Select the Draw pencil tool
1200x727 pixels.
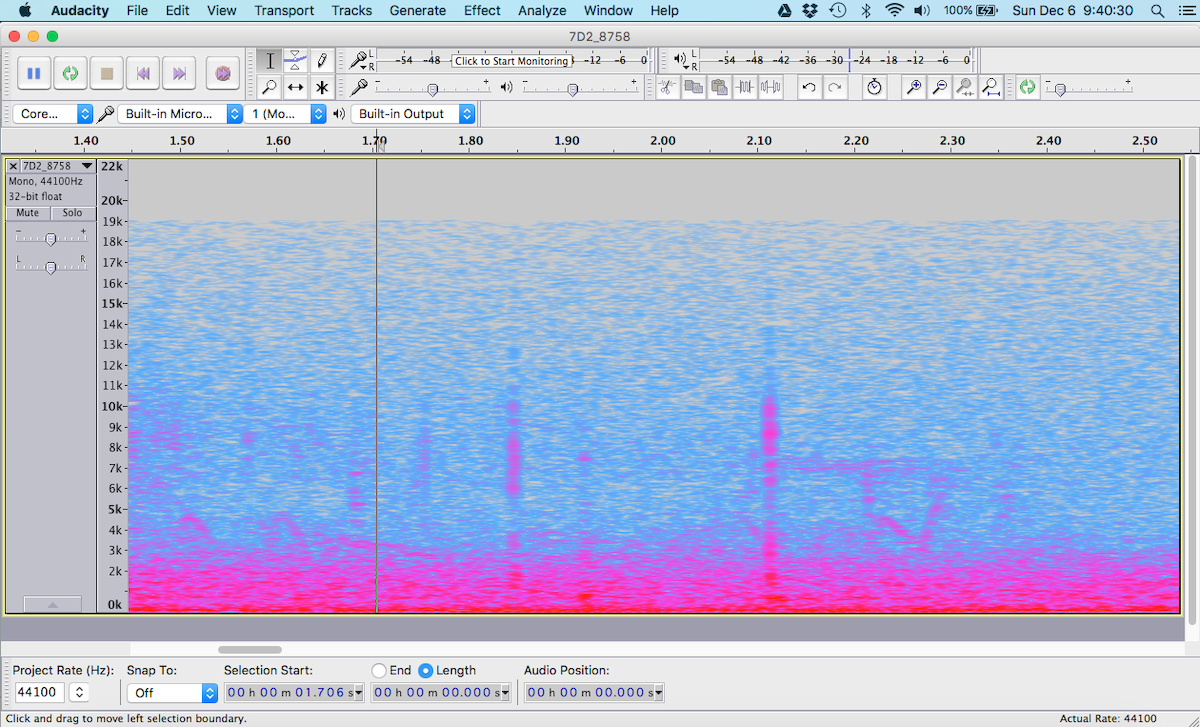(321, 61)
